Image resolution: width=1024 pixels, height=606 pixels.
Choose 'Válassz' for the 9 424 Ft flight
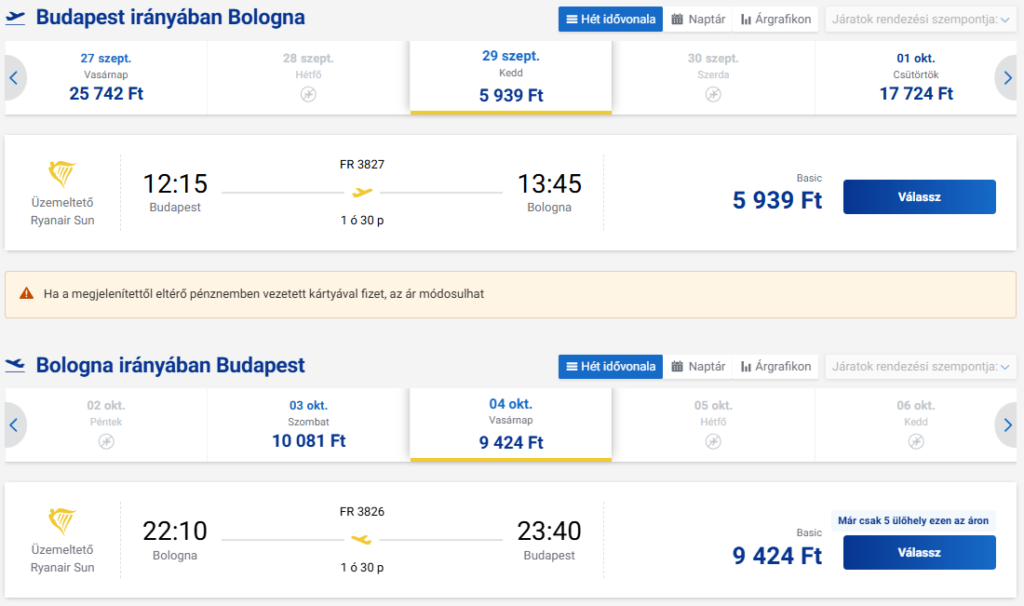click(920, 552)
